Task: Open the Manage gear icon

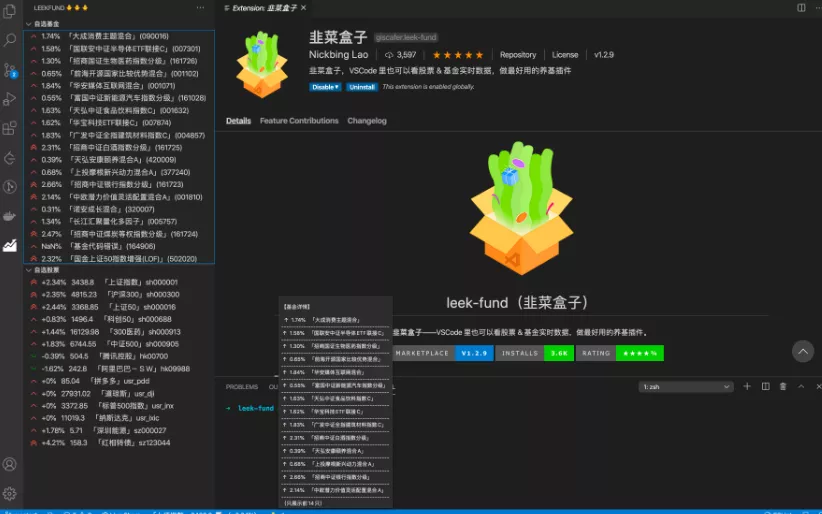Action: tap(9, 494)
